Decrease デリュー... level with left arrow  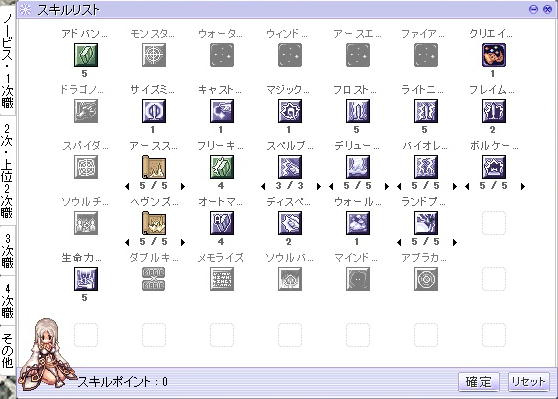click(331, 186)
